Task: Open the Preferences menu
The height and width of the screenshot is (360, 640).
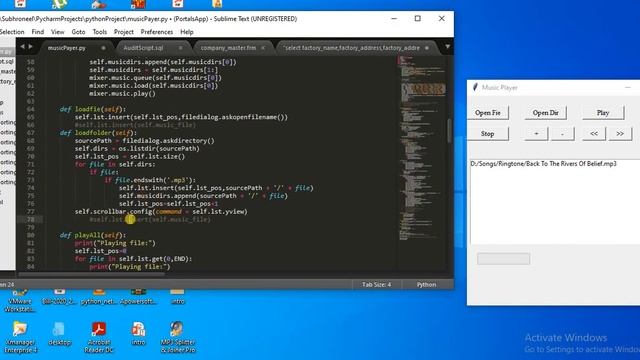Action: tap(157, 32)
